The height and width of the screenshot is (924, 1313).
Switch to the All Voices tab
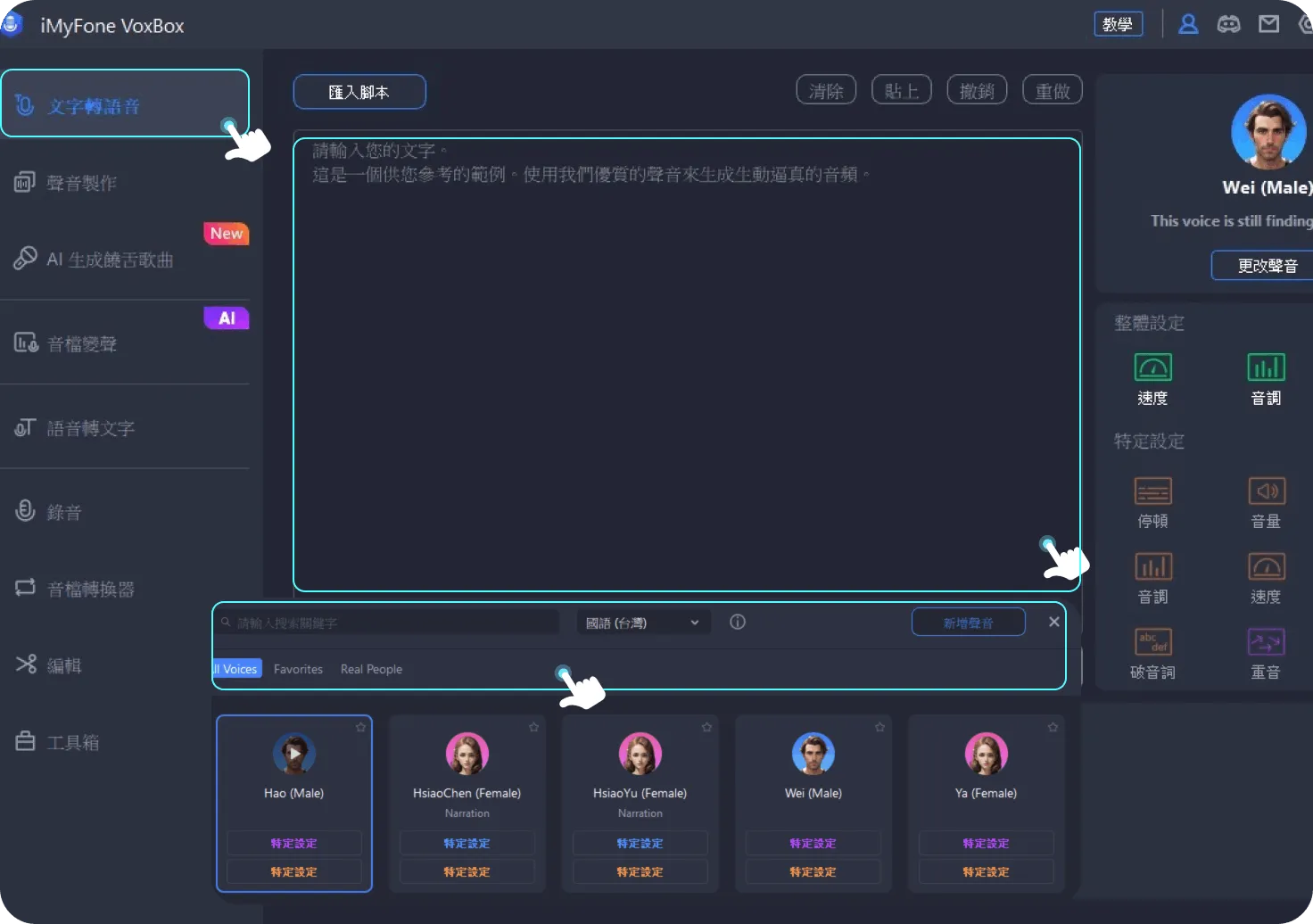point(237,669)
